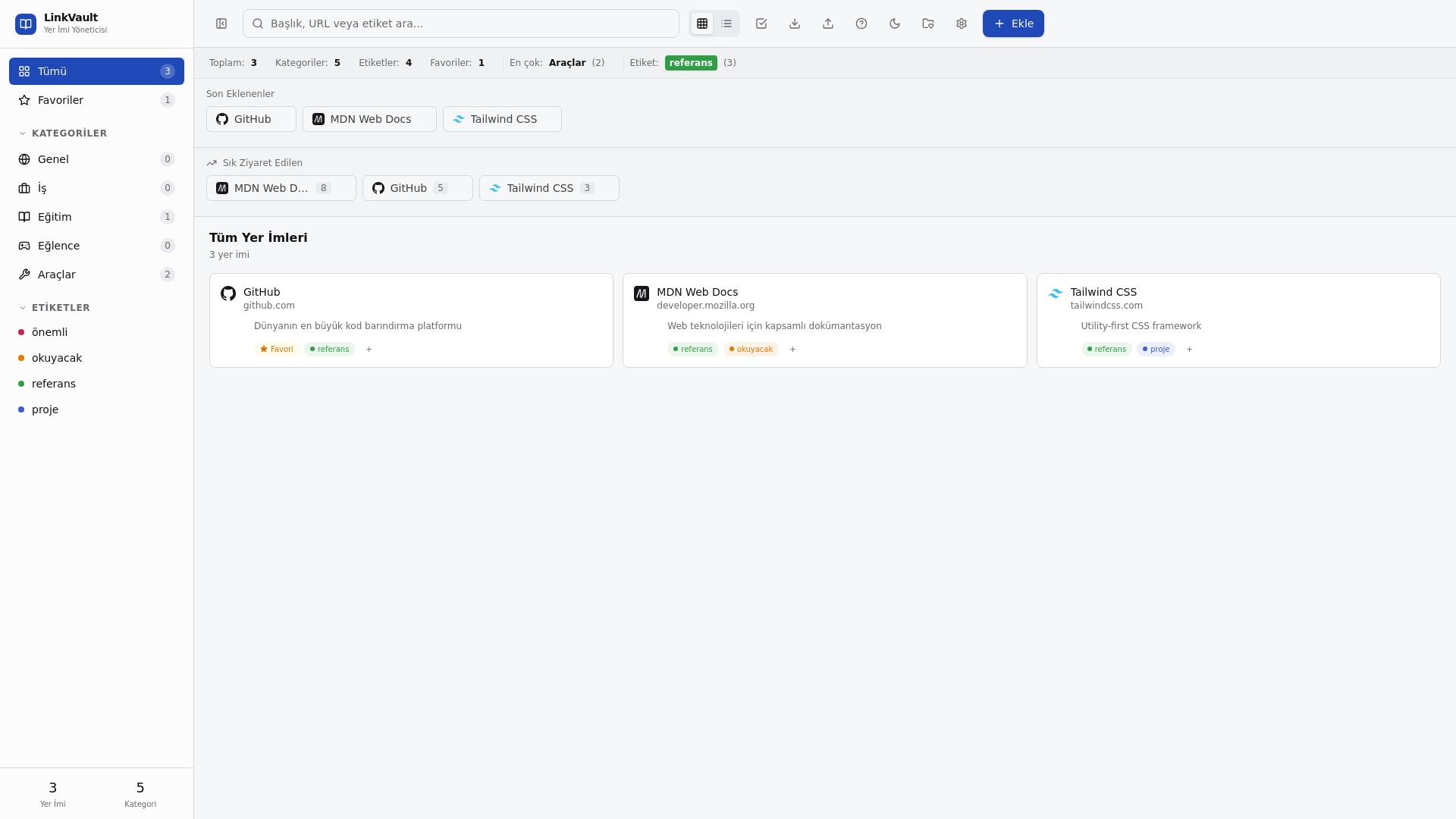Focus the bookmark search field
The height and width of the screenshot is (819, 1456).
click(461, 24)
